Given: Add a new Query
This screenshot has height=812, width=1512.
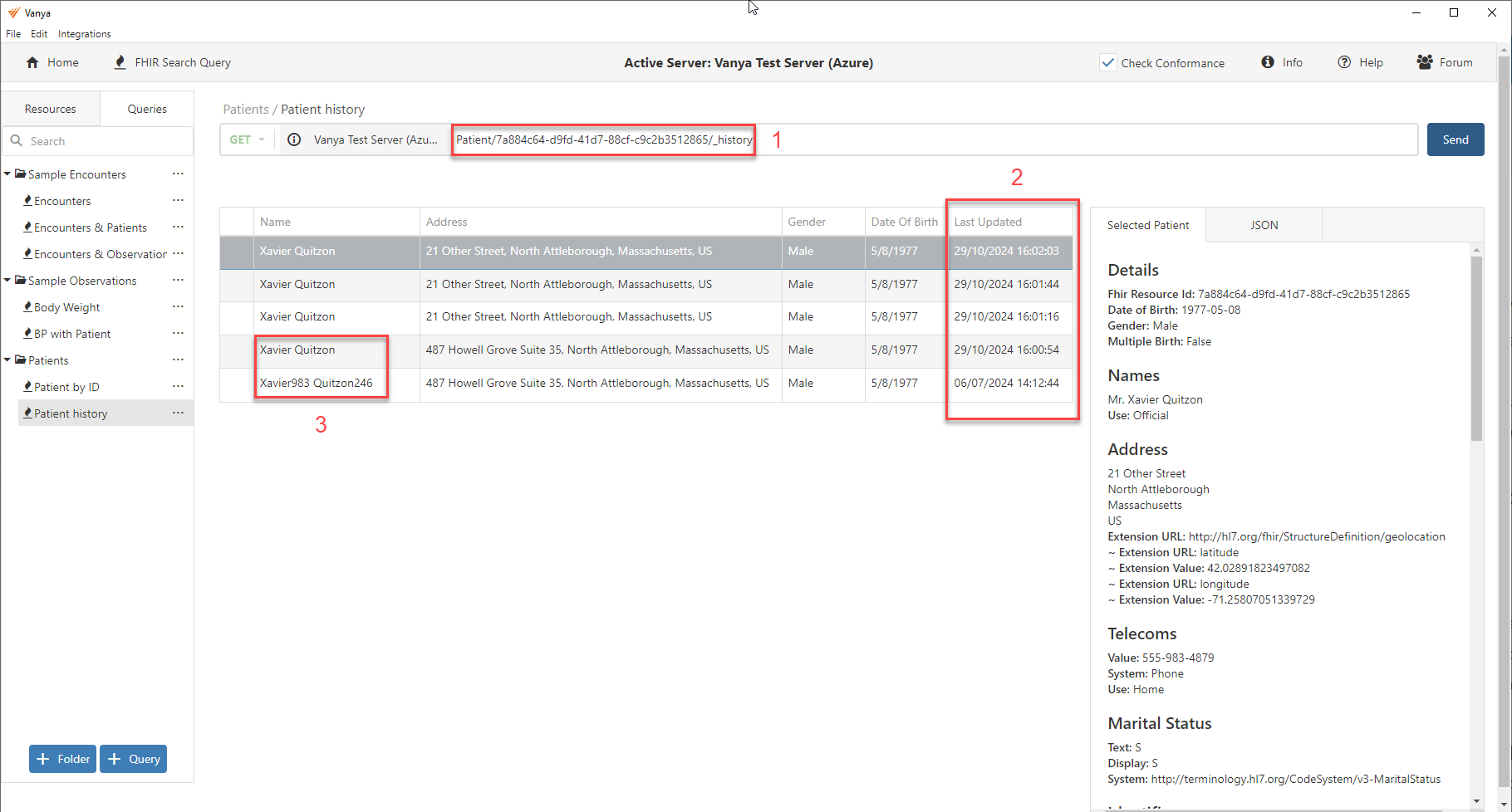Looking at the screenshot, I should (x=133, y=759).
